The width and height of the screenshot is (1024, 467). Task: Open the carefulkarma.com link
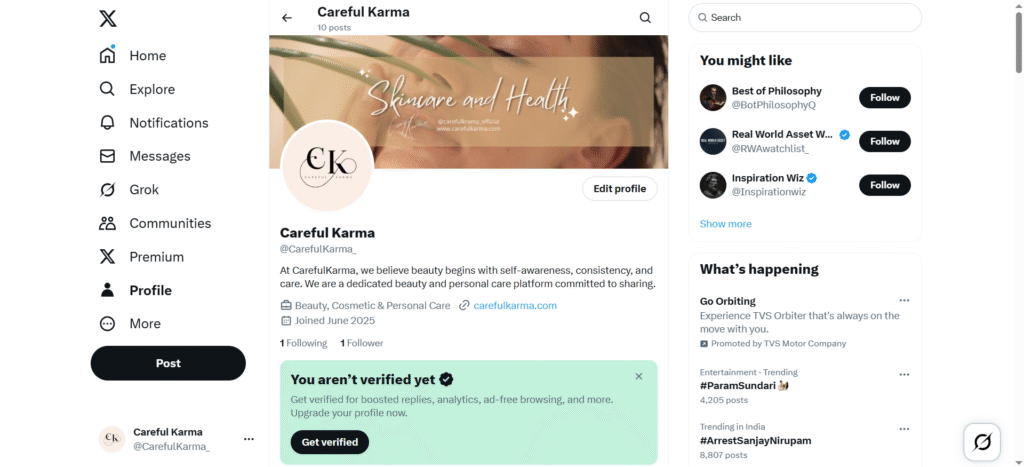[514, 306]
